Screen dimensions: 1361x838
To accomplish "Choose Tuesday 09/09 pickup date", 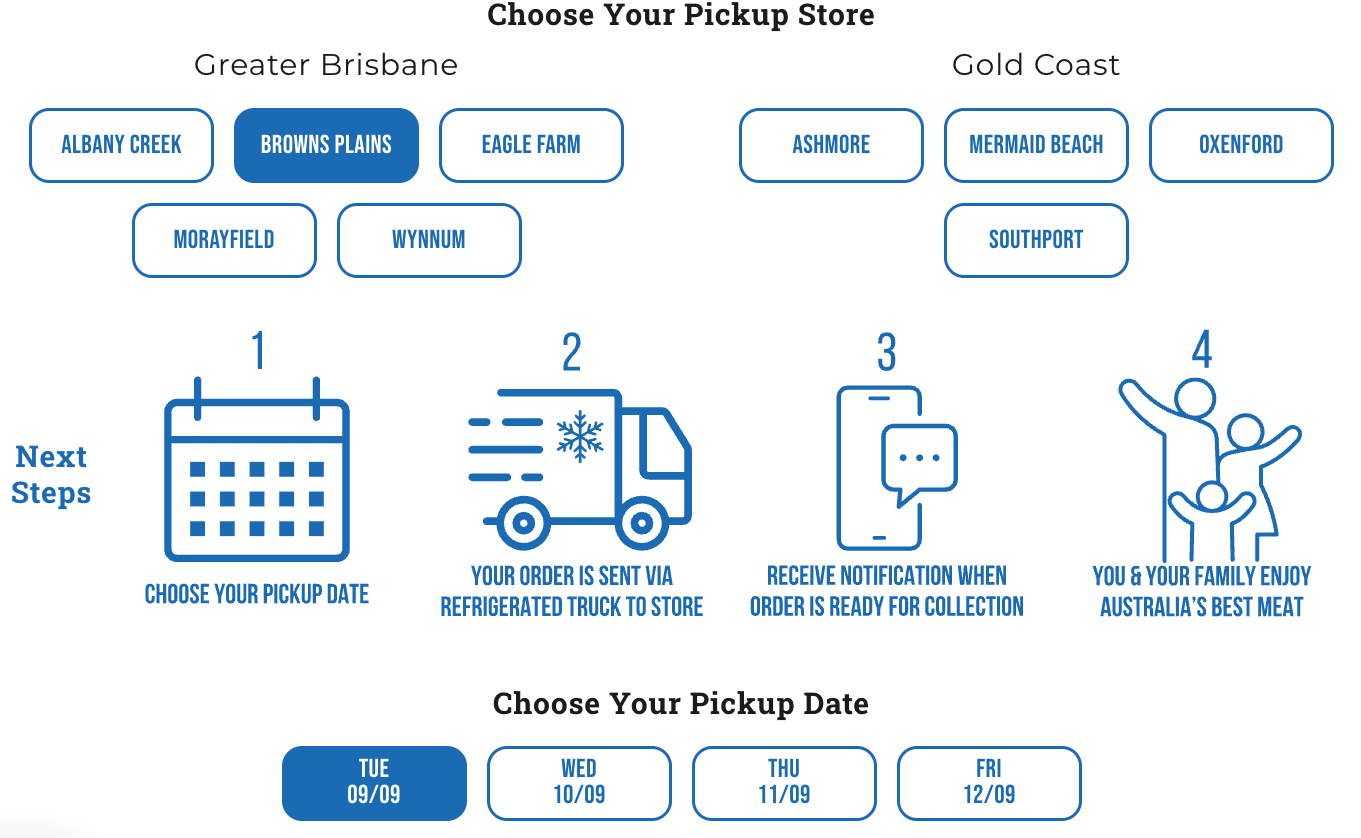I will (x=374, y=783).
